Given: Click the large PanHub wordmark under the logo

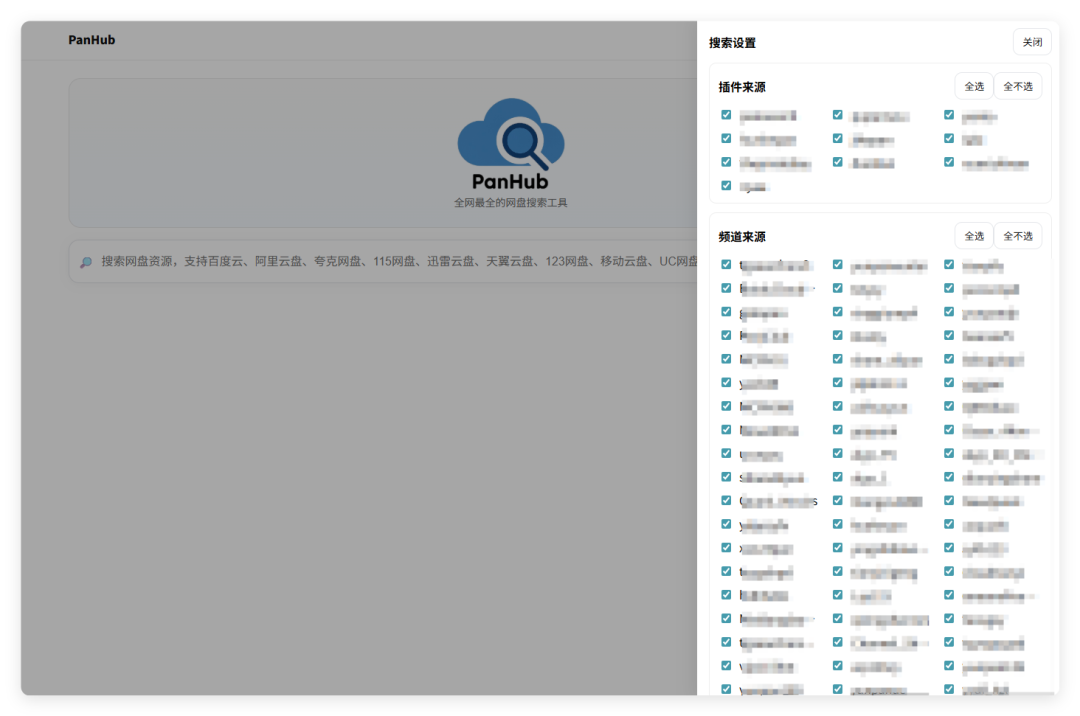Looking at the screenshot, I should (510, 182).
